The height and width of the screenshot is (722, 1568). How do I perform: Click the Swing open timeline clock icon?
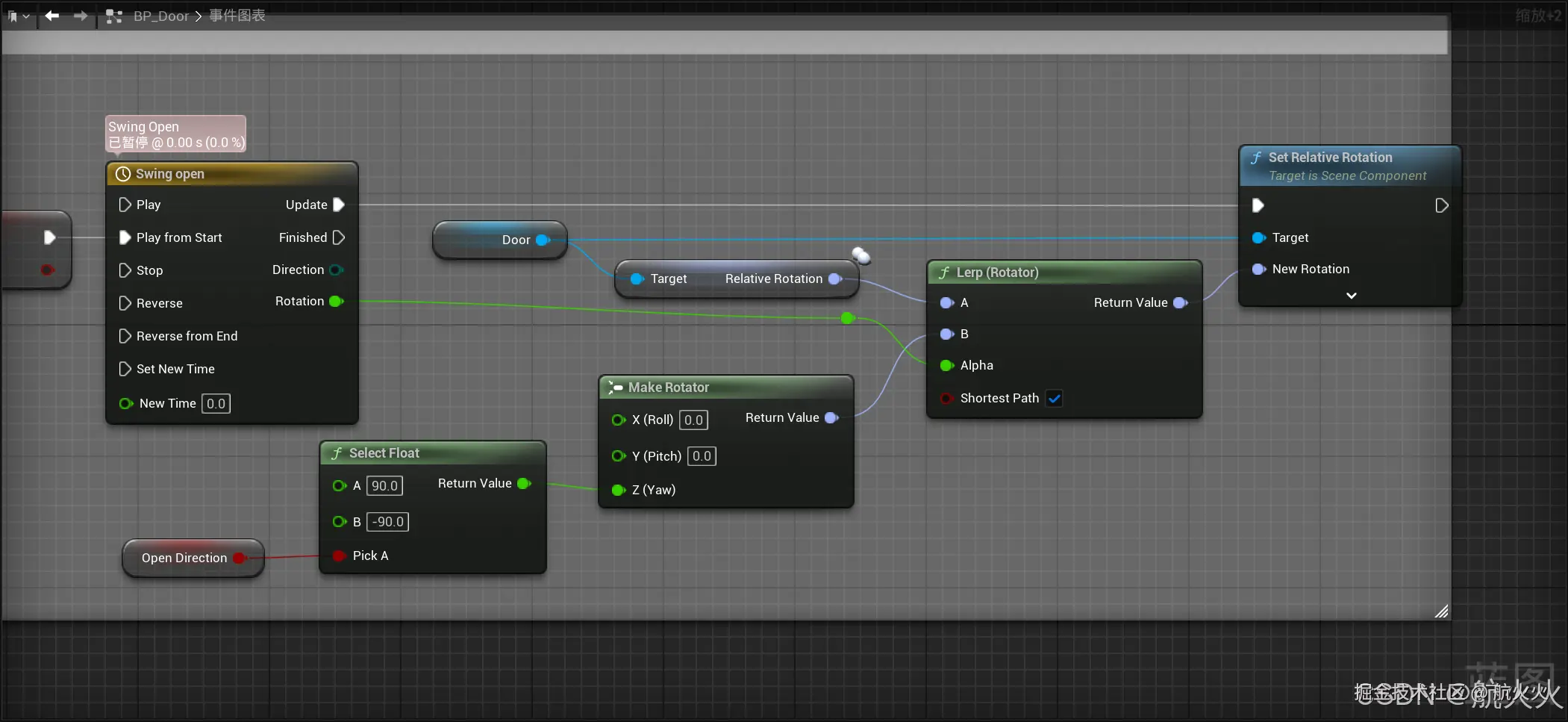pyautogui.click(x=123, y=174)
